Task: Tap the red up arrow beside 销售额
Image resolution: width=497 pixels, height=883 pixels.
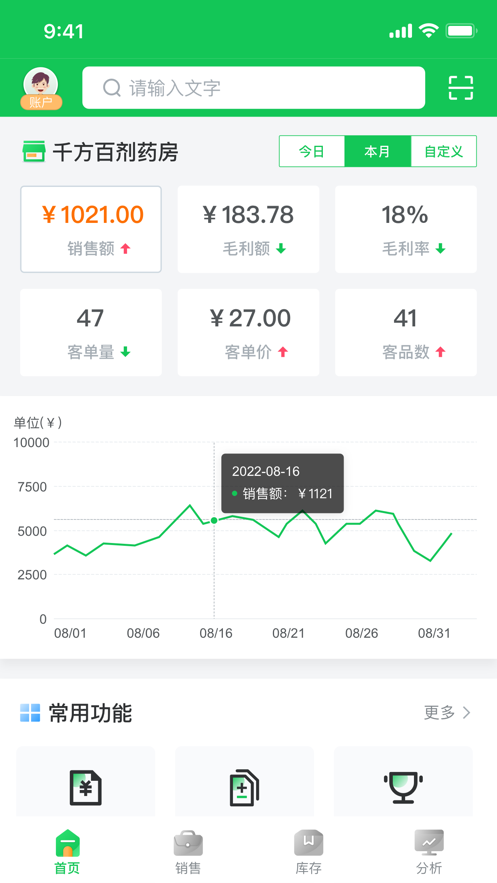Action: click(126, 248)
